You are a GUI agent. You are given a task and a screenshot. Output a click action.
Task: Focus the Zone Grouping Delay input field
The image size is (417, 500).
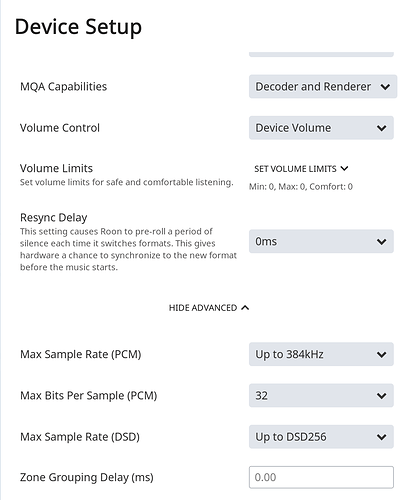point(321,477)
